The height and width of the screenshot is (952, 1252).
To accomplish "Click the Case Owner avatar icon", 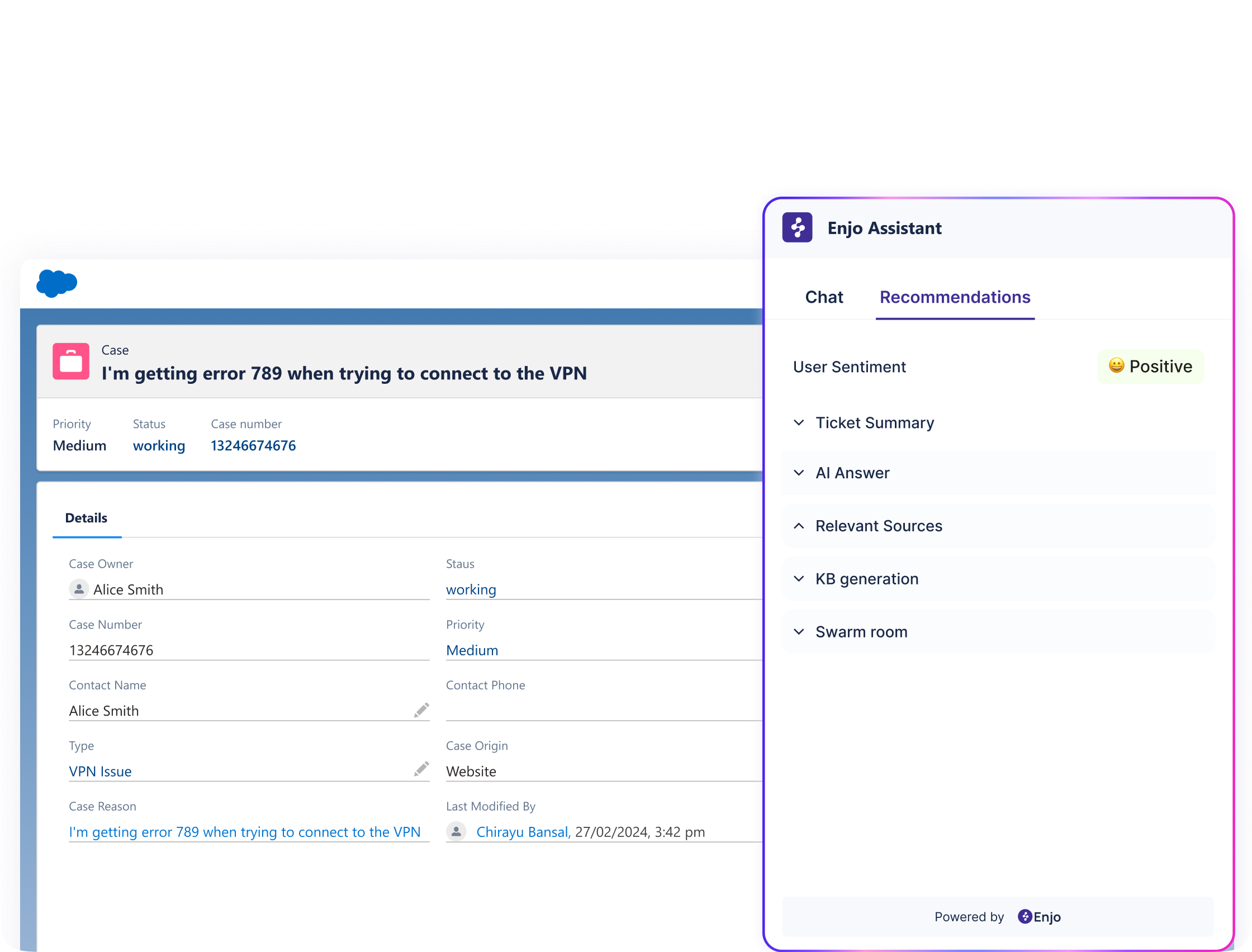I will [79, 589].
